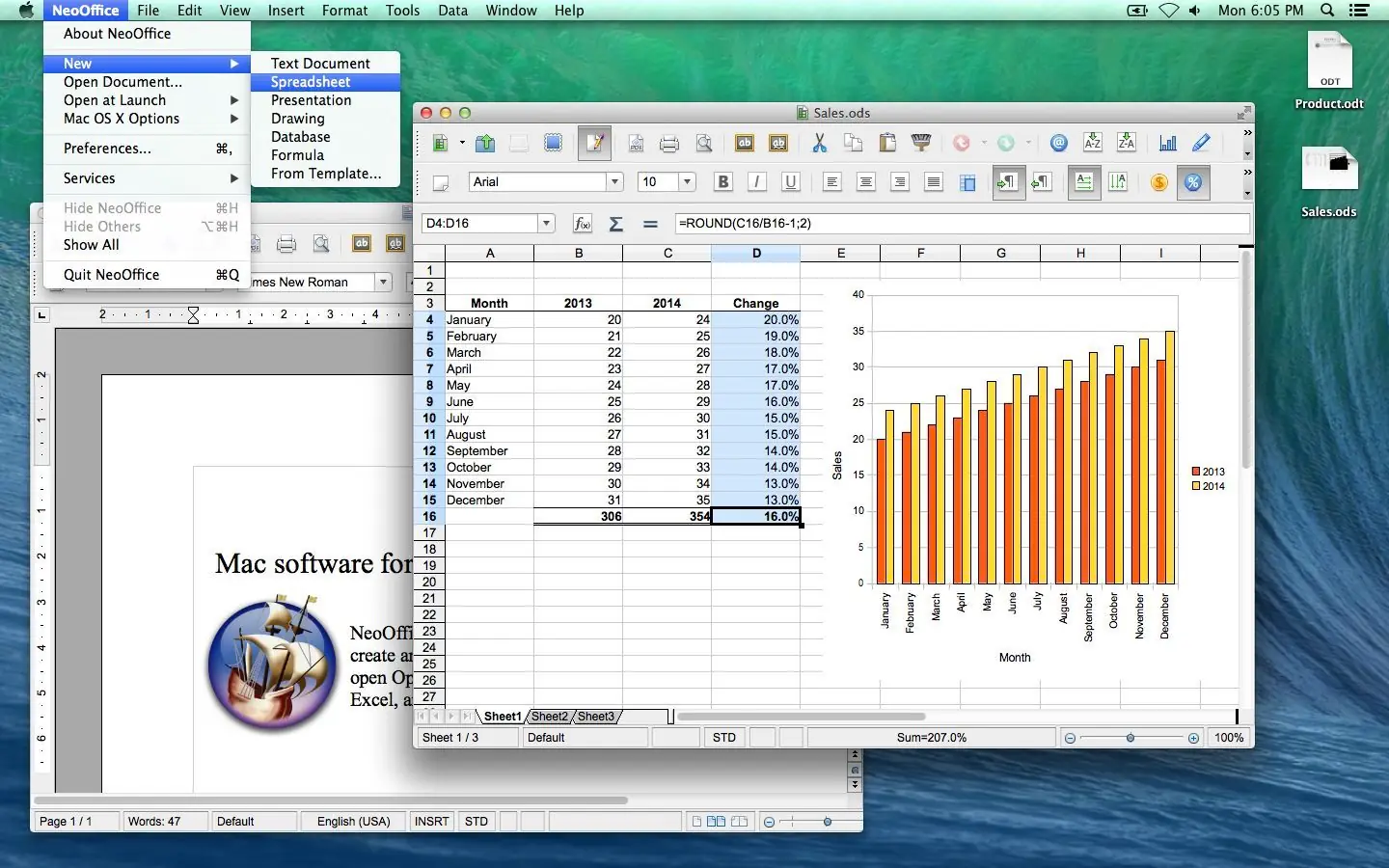Click the zoom out minus button in Sales.ods
Screen dimensions: 1389x868
(x=1070, y=739)
